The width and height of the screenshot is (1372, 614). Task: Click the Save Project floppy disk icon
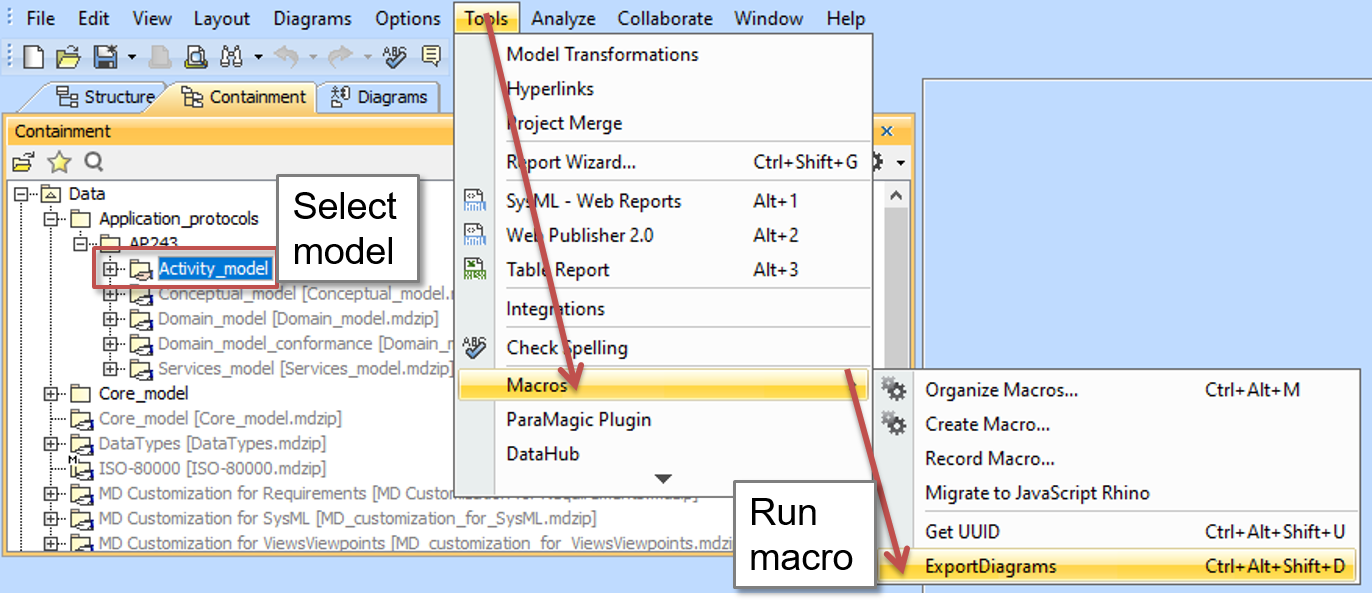pyautogui.click(x=105, y=57)
